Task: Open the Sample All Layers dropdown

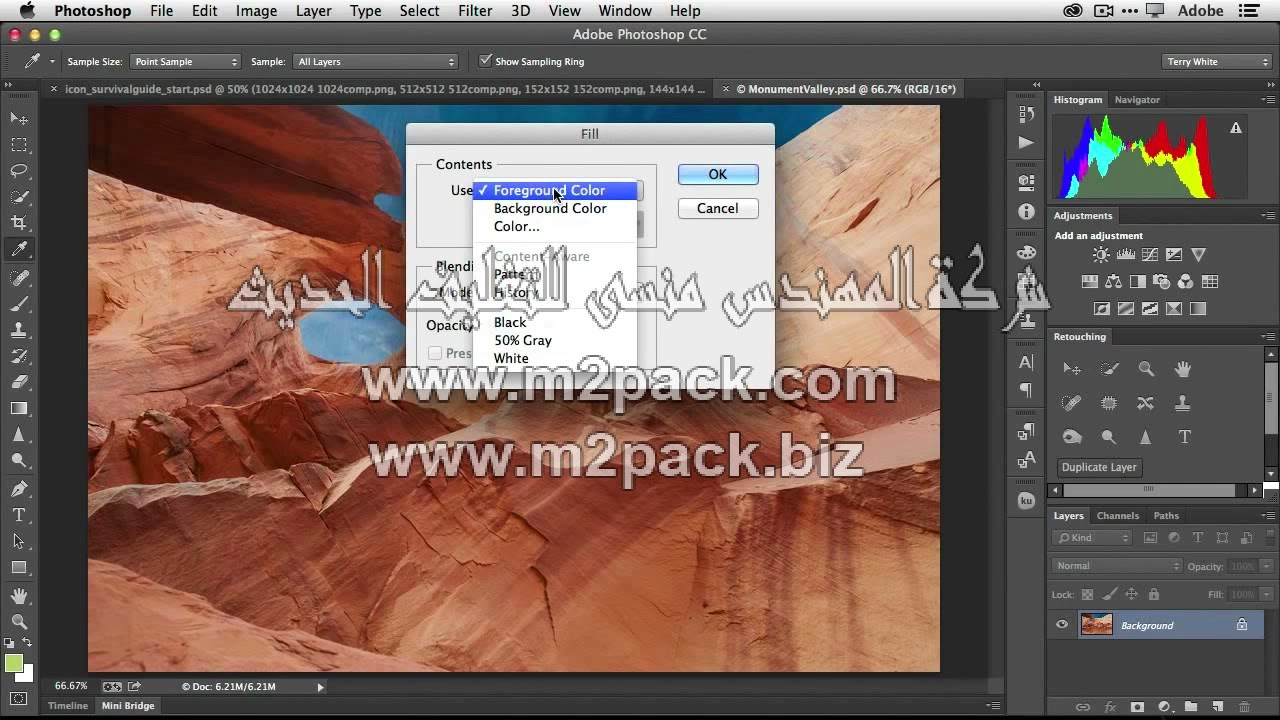Action: (375, 62)
